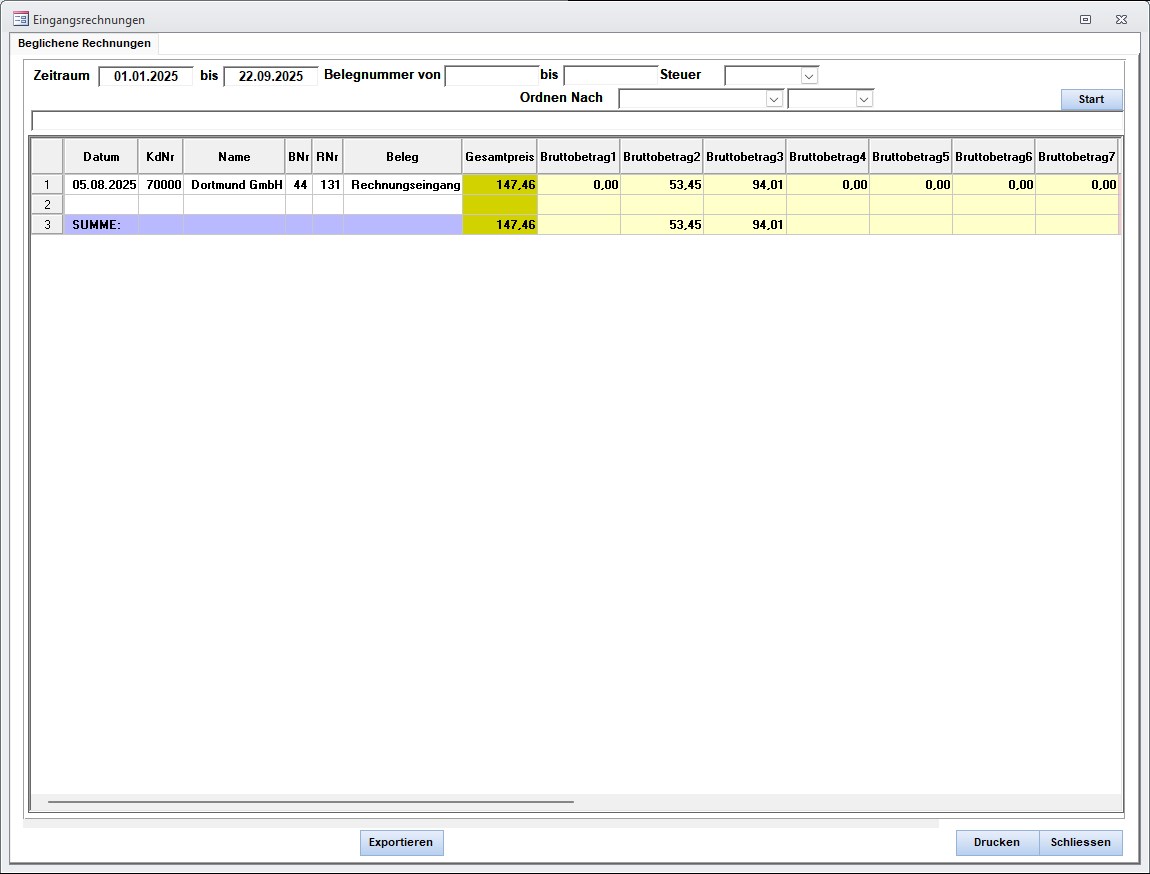Print the list with Drucken
The width and height of the screenshot is (1150, 874).
997,842
